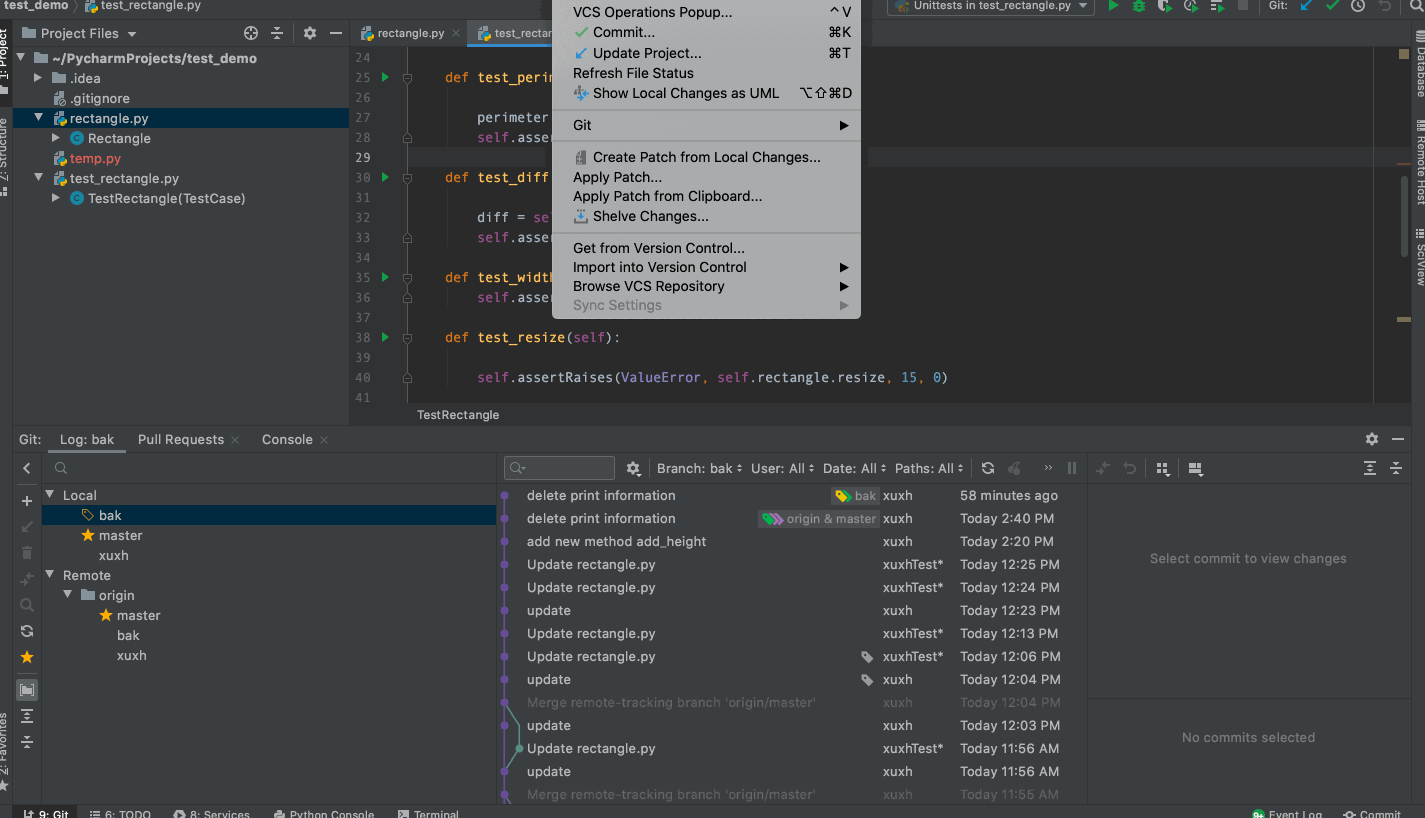The image size is (1425, 818).
Task: Open the User: All filter dropdown
Action: pyautogui.click(x=783, y=468)
